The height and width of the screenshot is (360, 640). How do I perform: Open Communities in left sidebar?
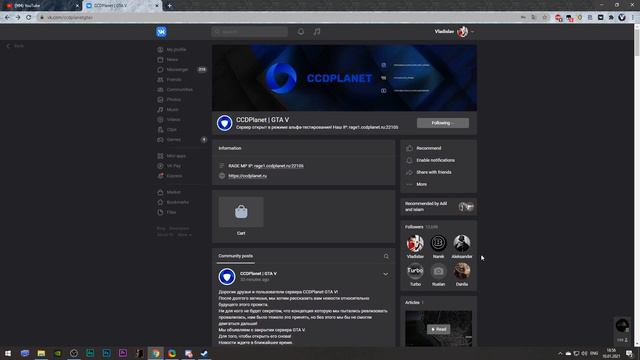181,89
